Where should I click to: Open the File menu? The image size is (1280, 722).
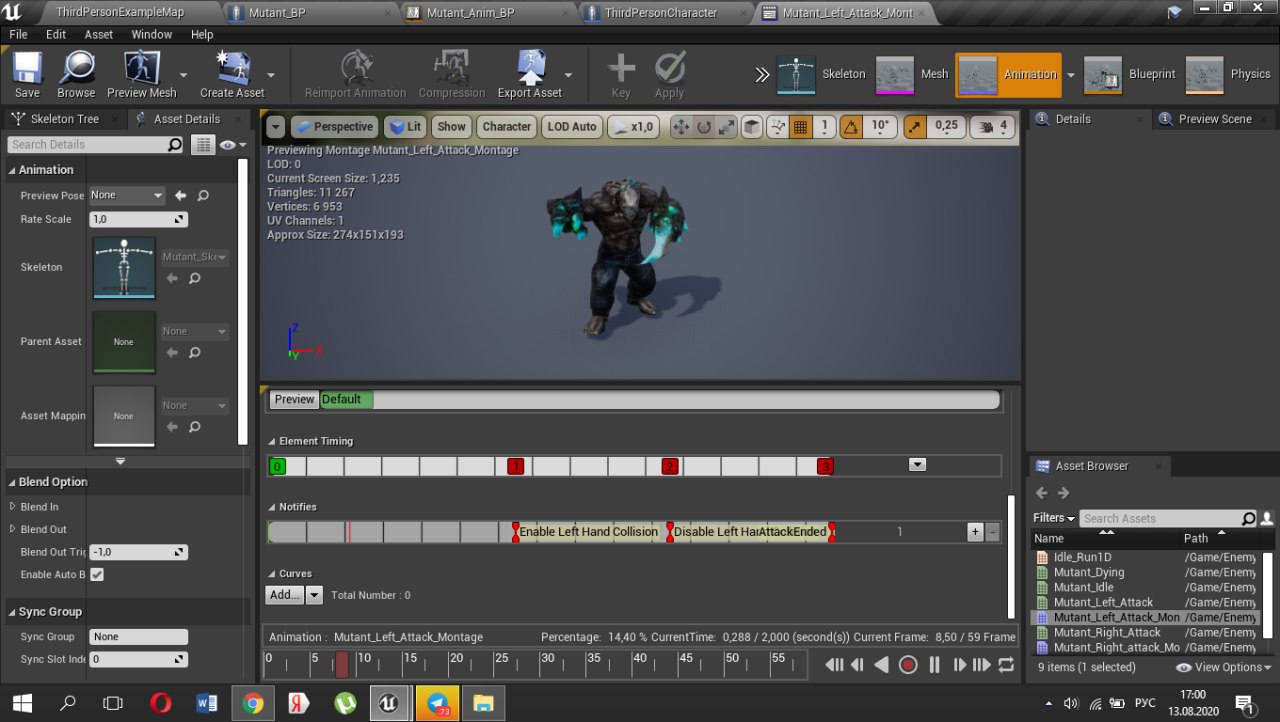click(18, 34)
